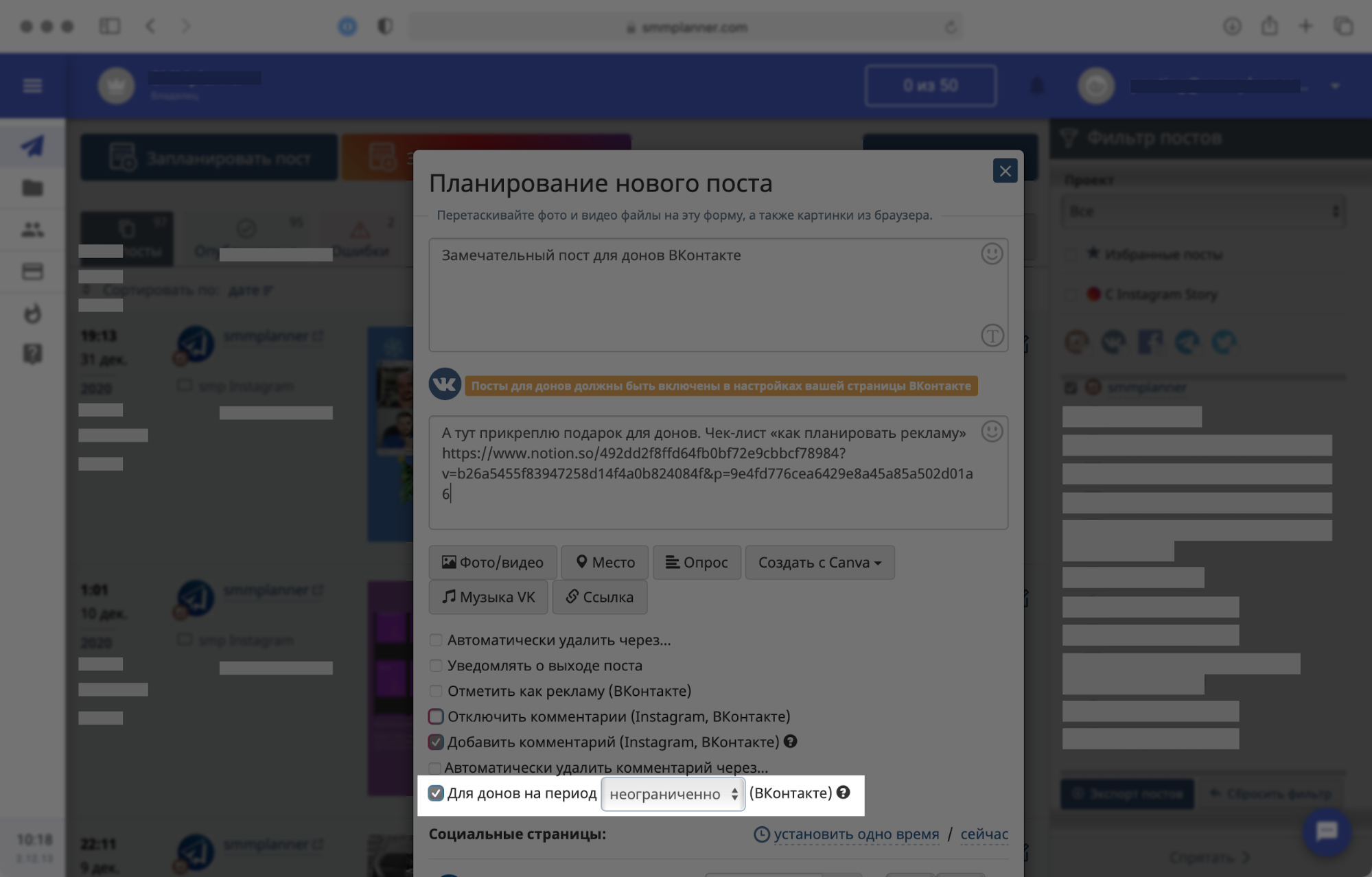Open emoji picker in post text field

[991, 254]
